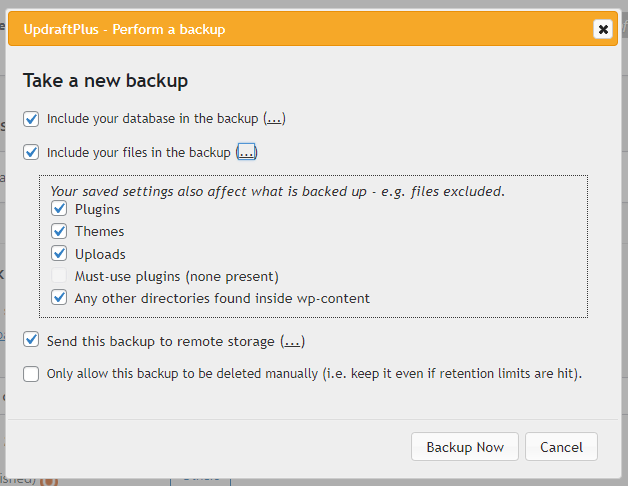
Task: Uncheck the Themes checkbox
Action: (59, 232)
